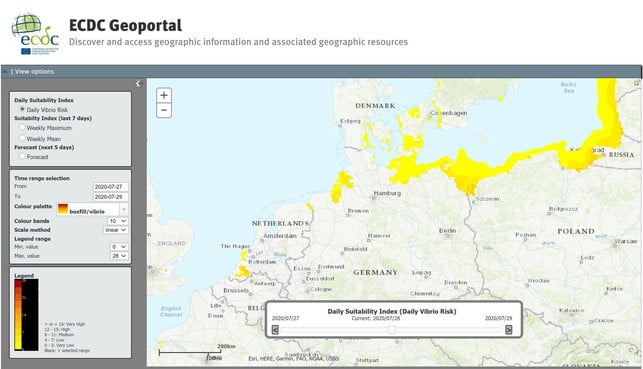
Task: Click the Szczecin label on map
Action: pyautogui.click(x=487, y=199)
